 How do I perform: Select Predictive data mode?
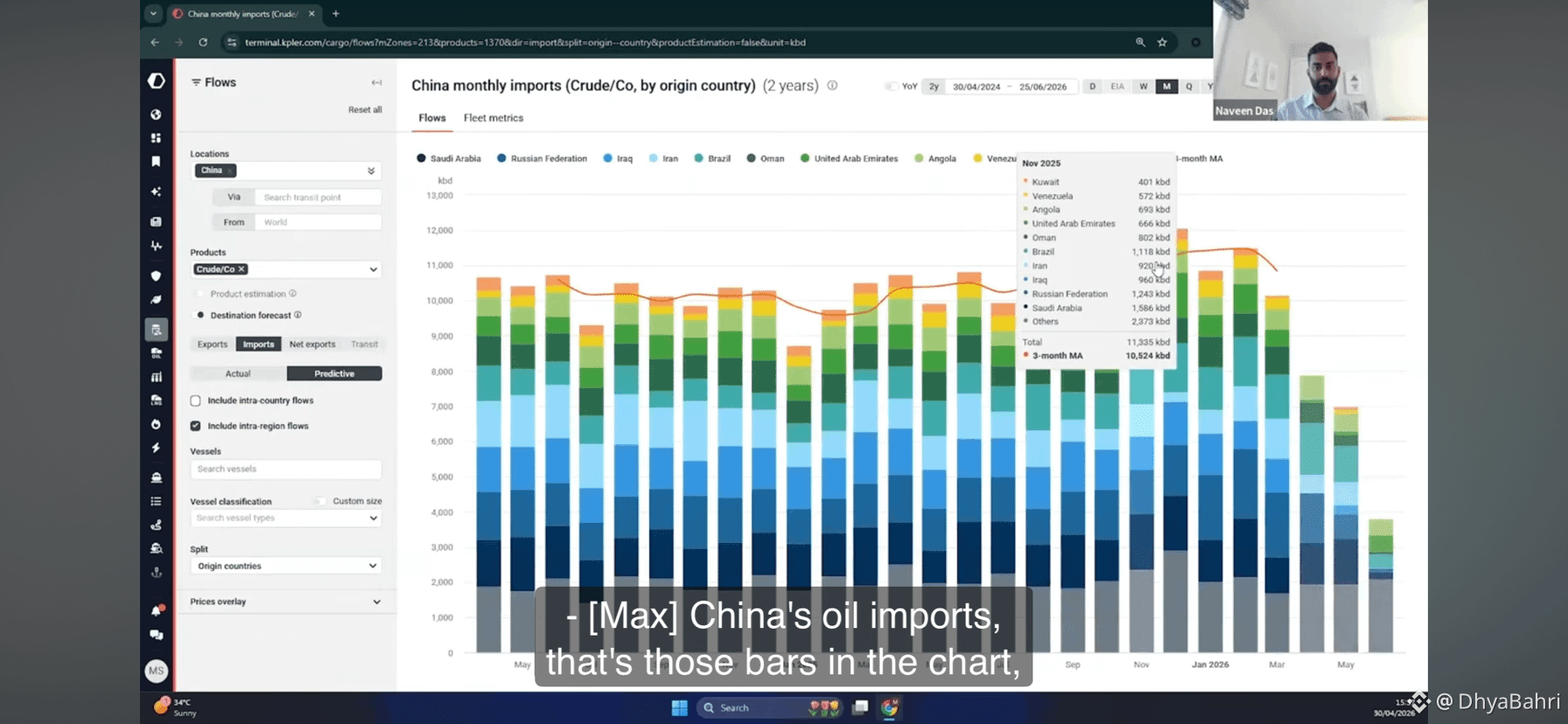pyautogui.click(x=334, y=373)
